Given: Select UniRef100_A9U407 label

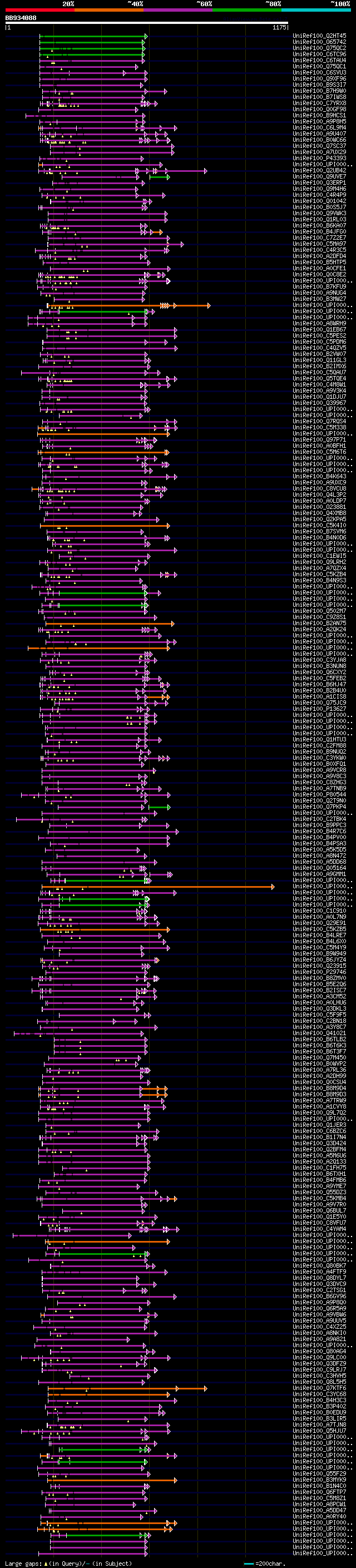Looking at the screenshot, I should pos(319,134).
